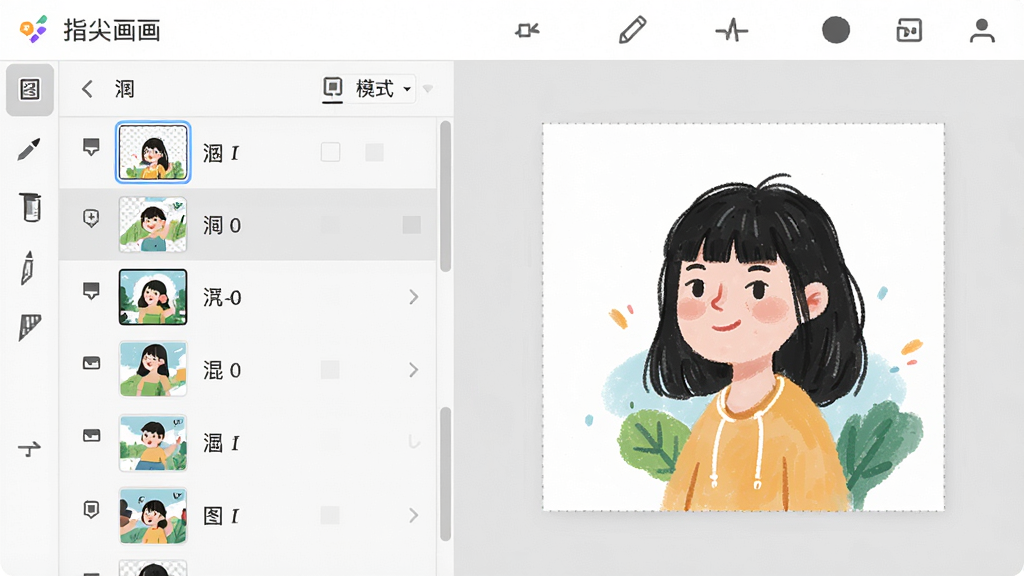The width and height of the screenshot is (1024, 576).
Task: Expand the 混 0 layer chevron
Action: pyautogui.click(x=413, y=370)
